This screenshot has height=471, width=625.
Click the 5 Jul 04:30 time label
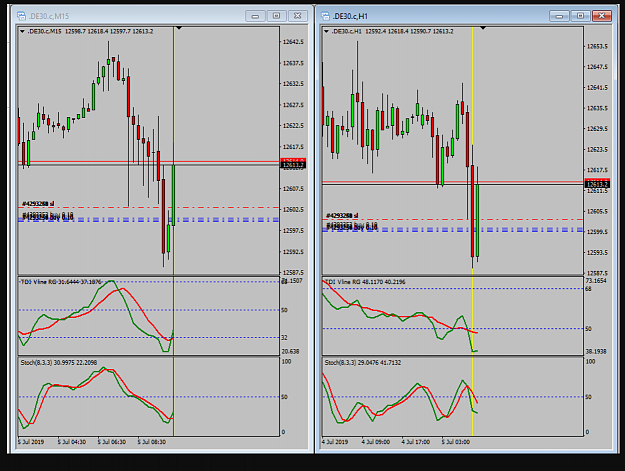coord(72,442)
